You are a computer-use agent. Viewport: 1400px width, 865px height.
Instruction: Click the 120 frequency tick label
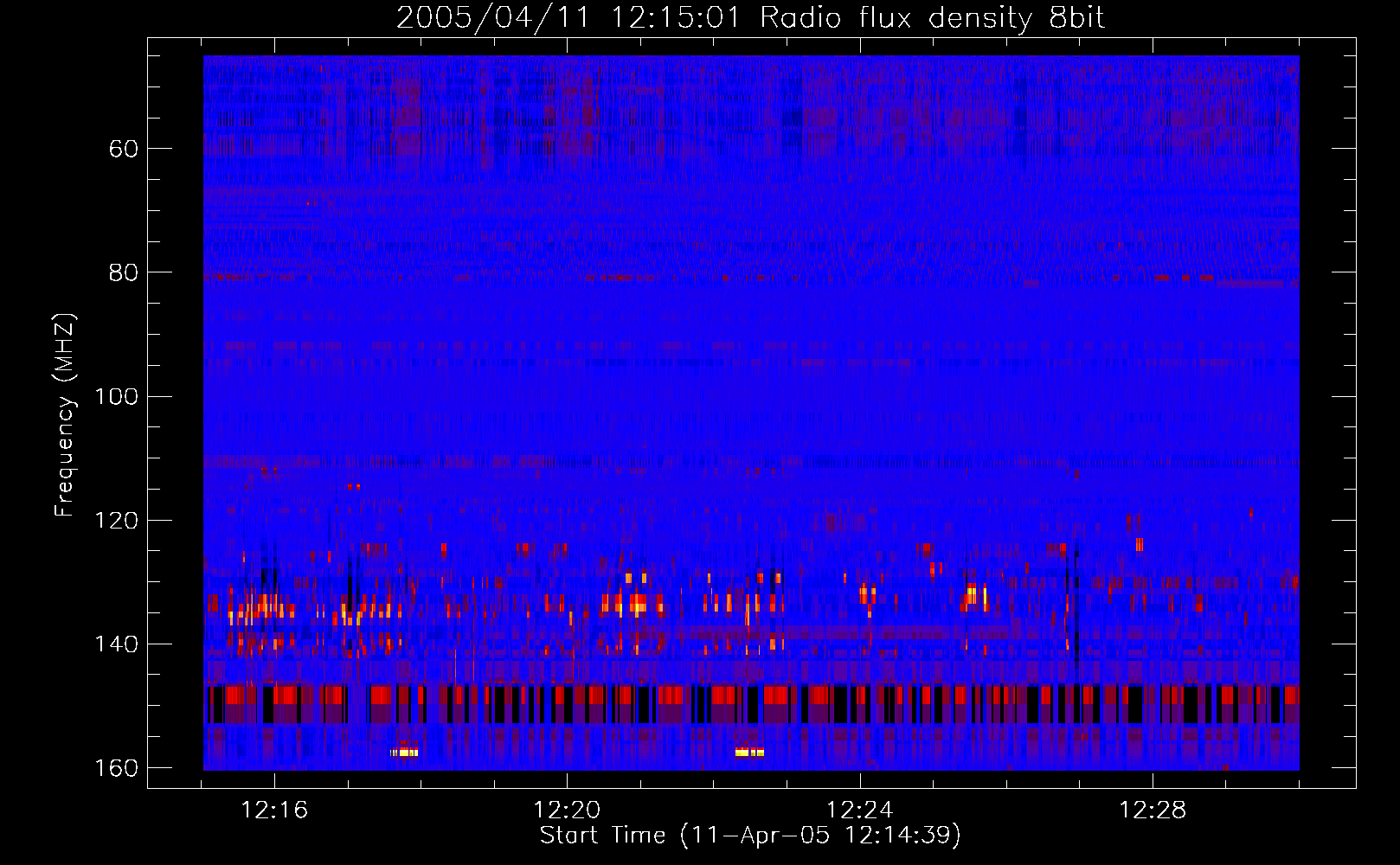[116, 521]
